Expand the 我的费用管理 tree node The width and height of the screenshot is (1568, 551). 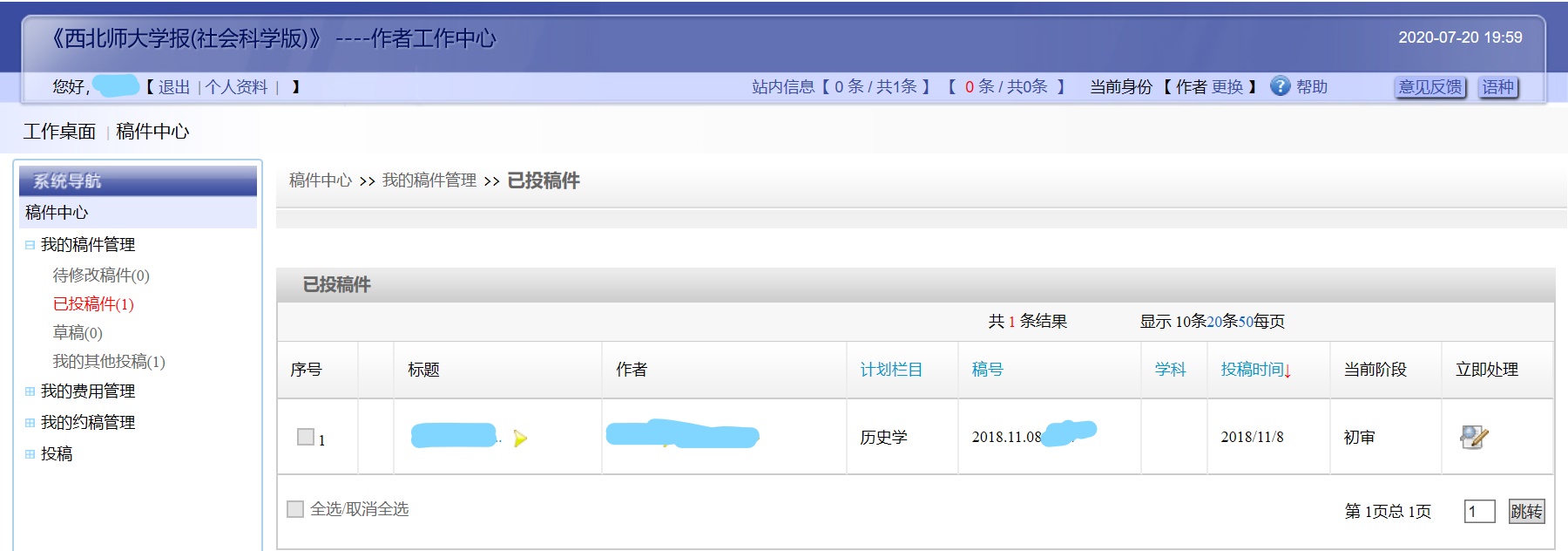(30, 391)
